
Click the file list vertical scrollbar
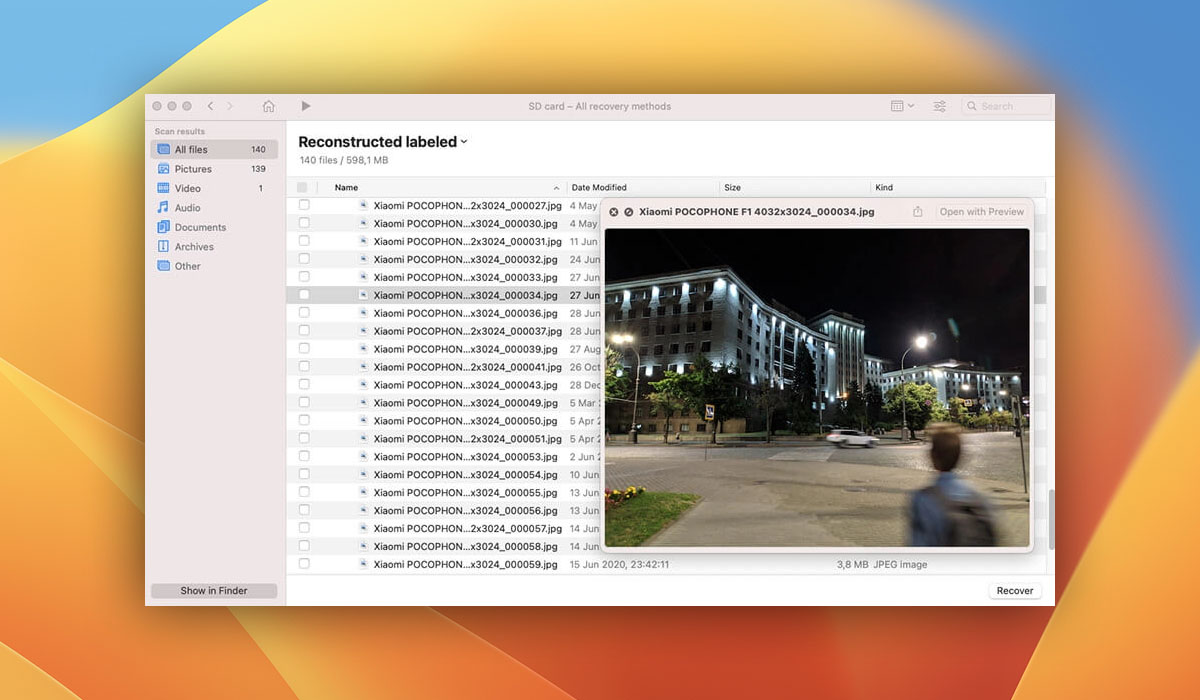pyautogui.click(x=1051, y=518)
